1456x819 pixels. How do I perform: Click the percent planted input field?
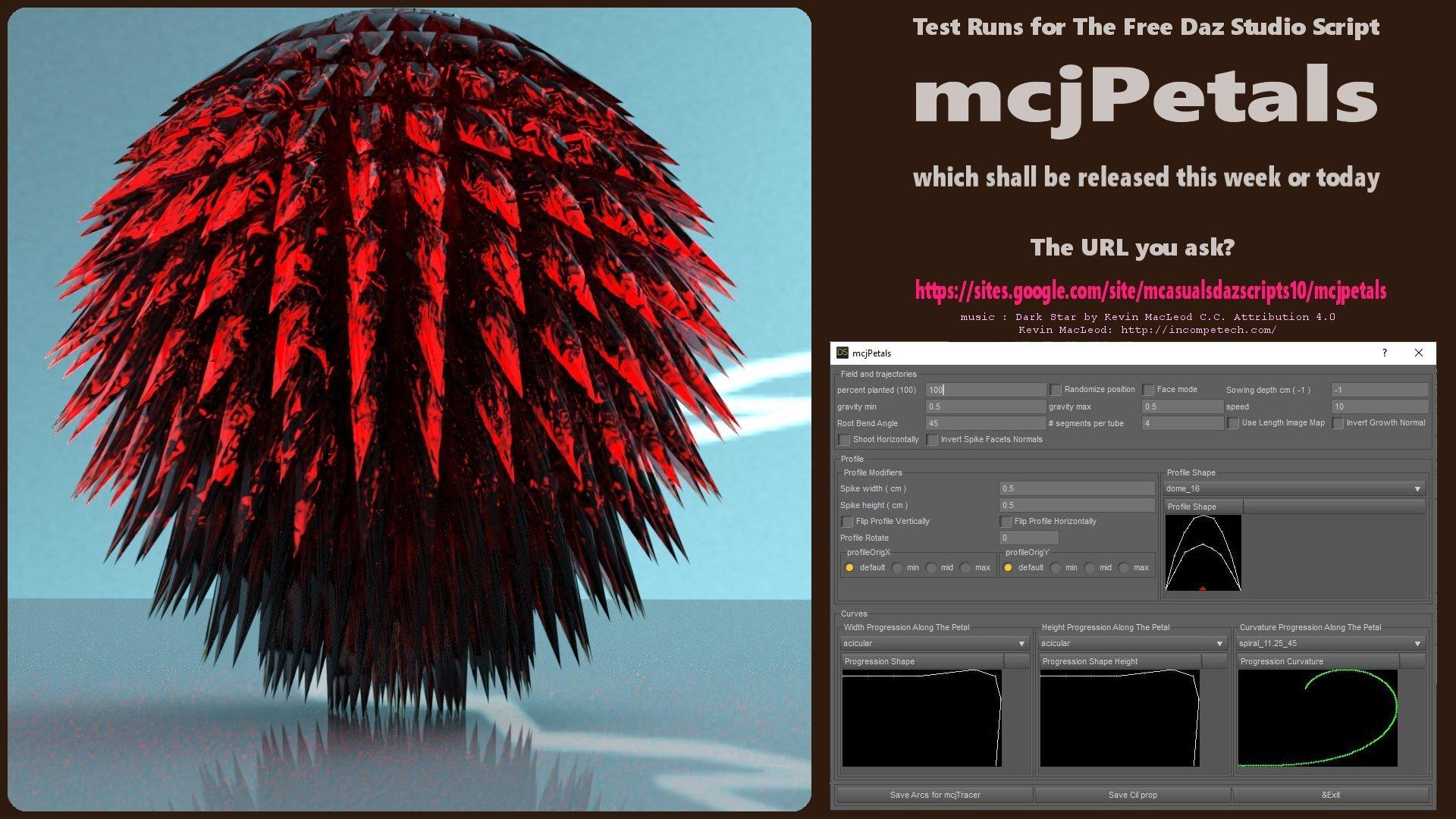click(x=985, y=390)
